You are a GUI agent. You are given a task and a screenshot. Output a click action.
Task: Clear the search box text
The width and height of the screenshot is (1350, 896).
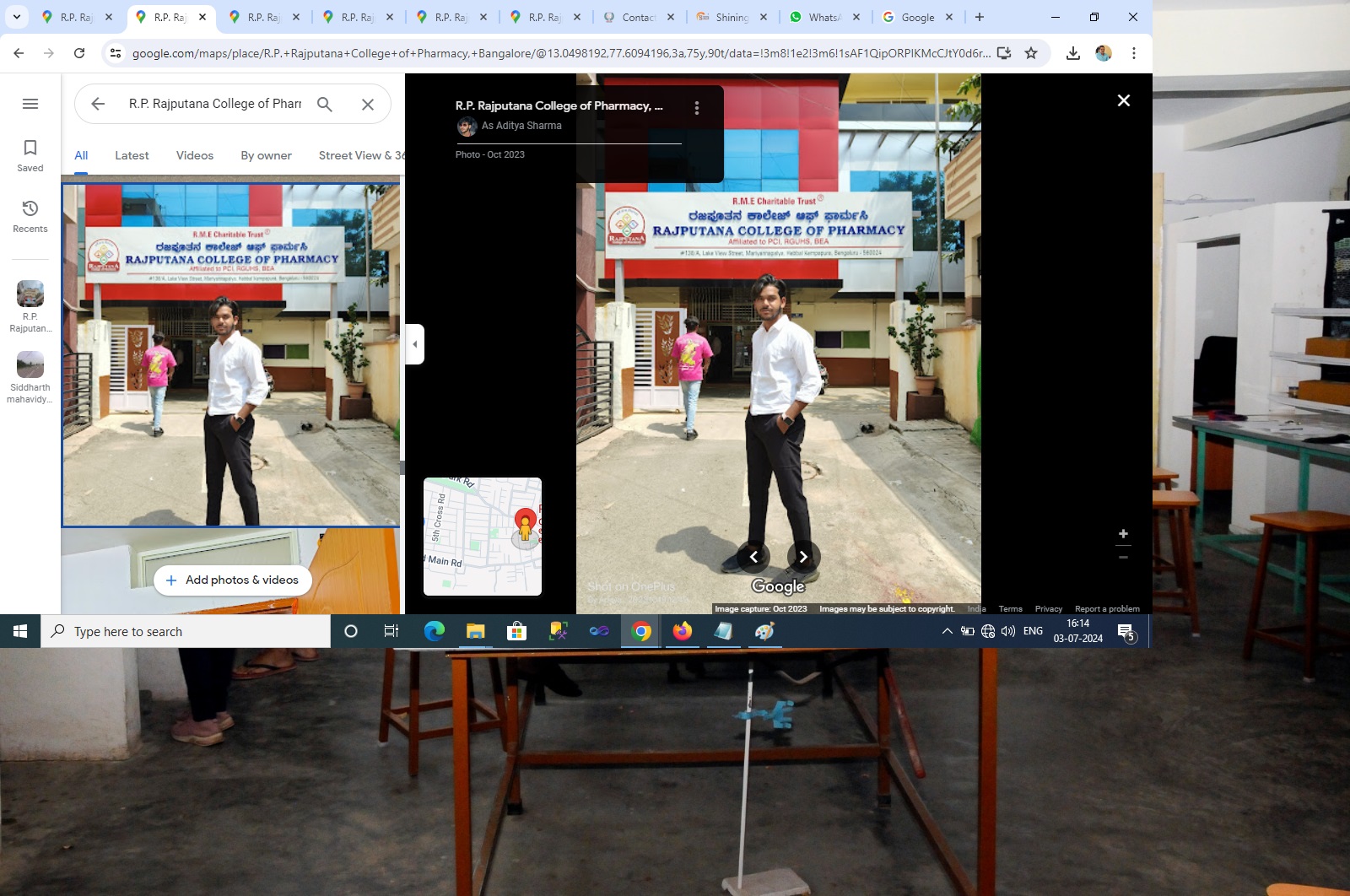point(368,104)
